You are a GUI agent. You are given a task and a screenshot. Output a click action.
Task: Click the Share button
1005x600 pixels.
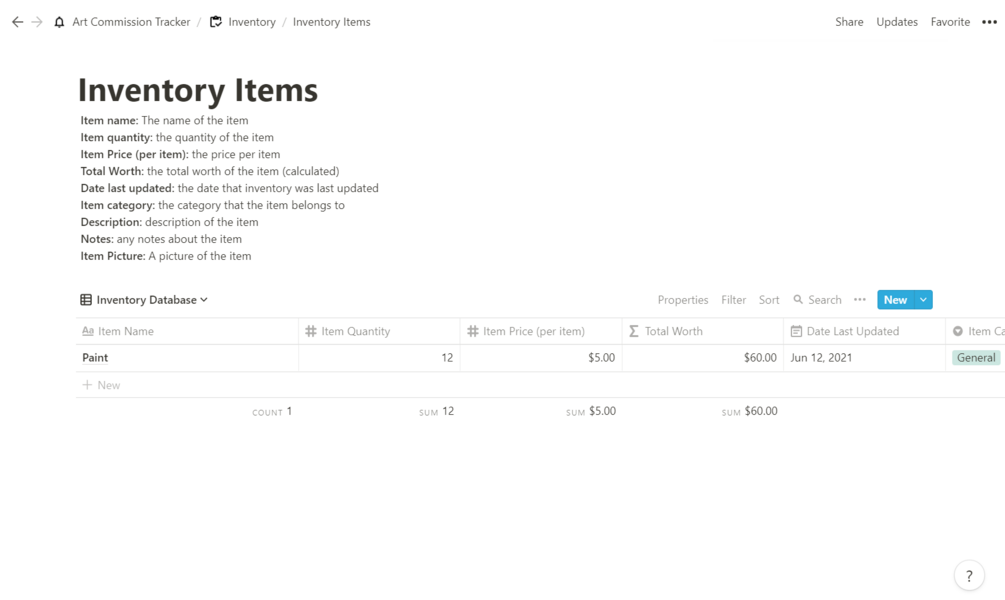click(x=849, y=22)
